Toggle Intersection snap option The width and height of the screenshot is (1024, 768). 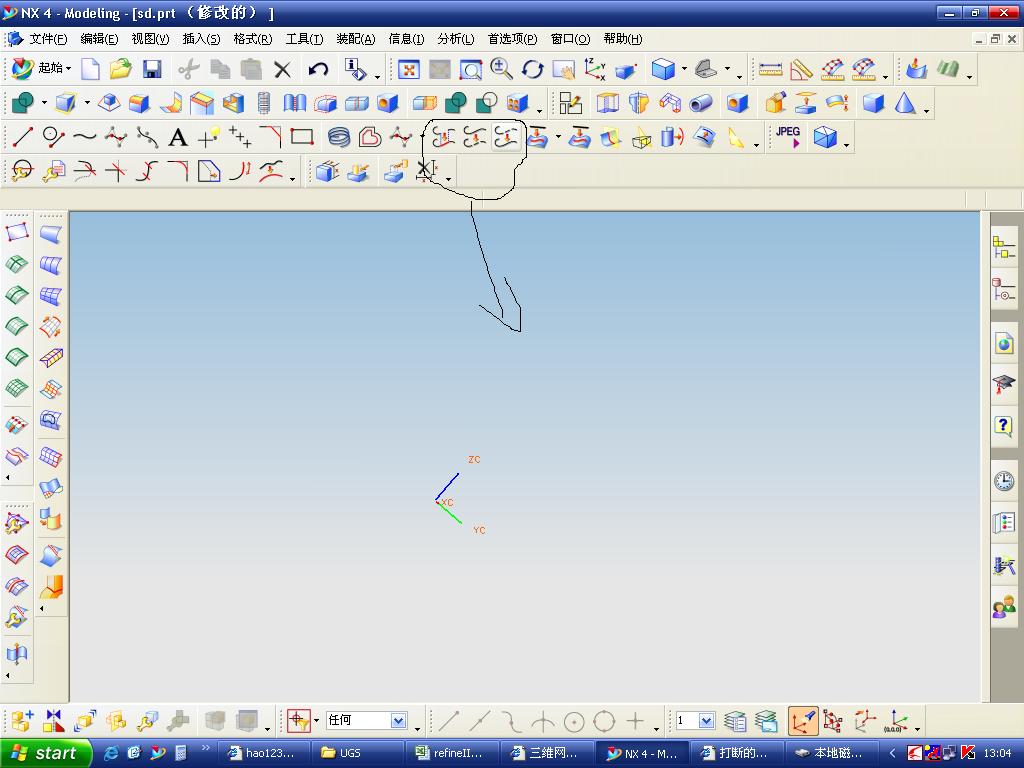pyautogui.click(x=542, y=722)
